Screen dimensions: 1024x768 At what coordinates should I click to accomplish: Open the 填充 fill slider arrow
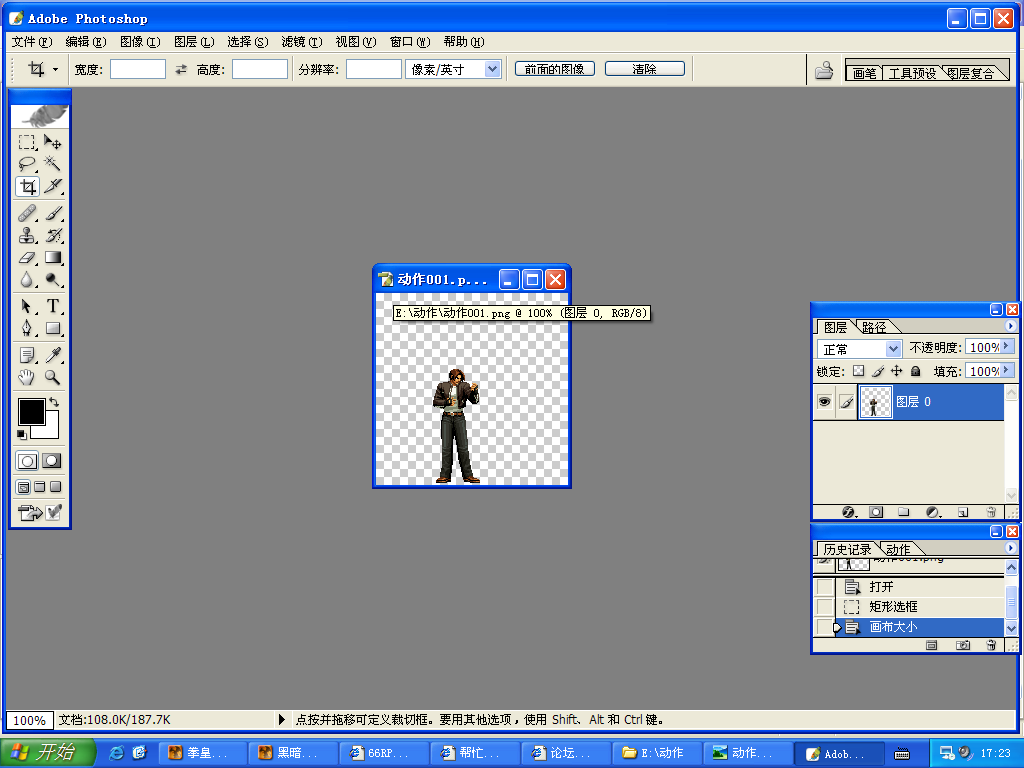(x=1006, y=370)
